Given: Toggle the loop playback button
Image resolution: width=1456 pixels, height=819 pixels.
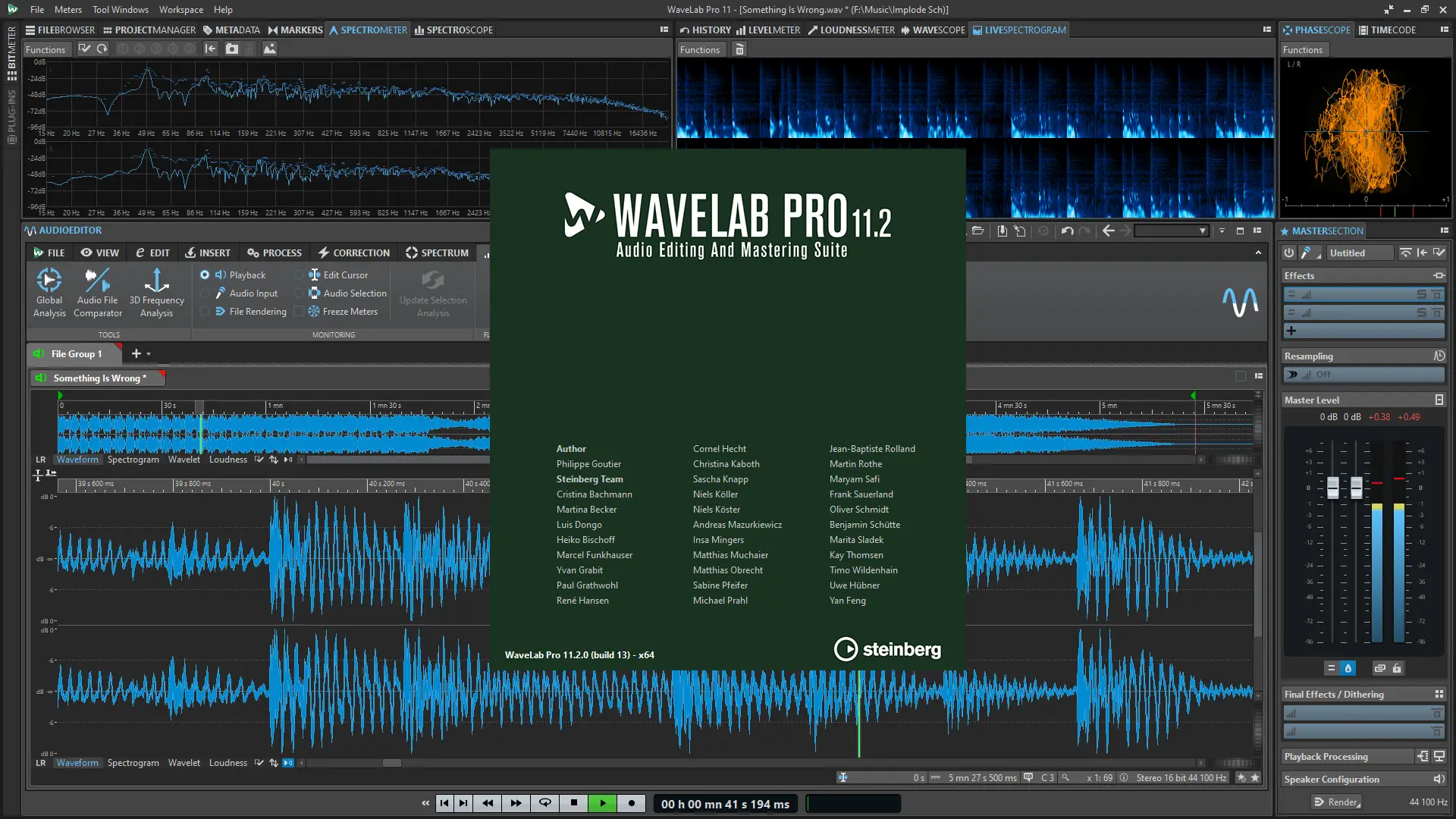Looking at the screenshot, I should click(x=545, y=803).
